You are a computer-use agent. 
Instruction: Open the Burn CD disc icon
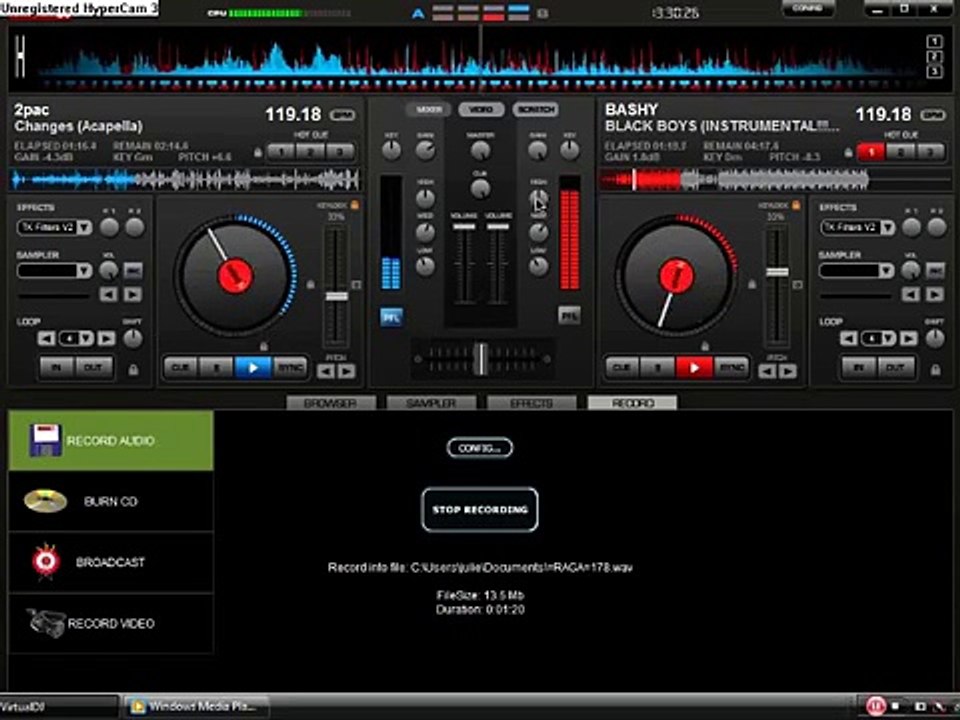(45, 500)
